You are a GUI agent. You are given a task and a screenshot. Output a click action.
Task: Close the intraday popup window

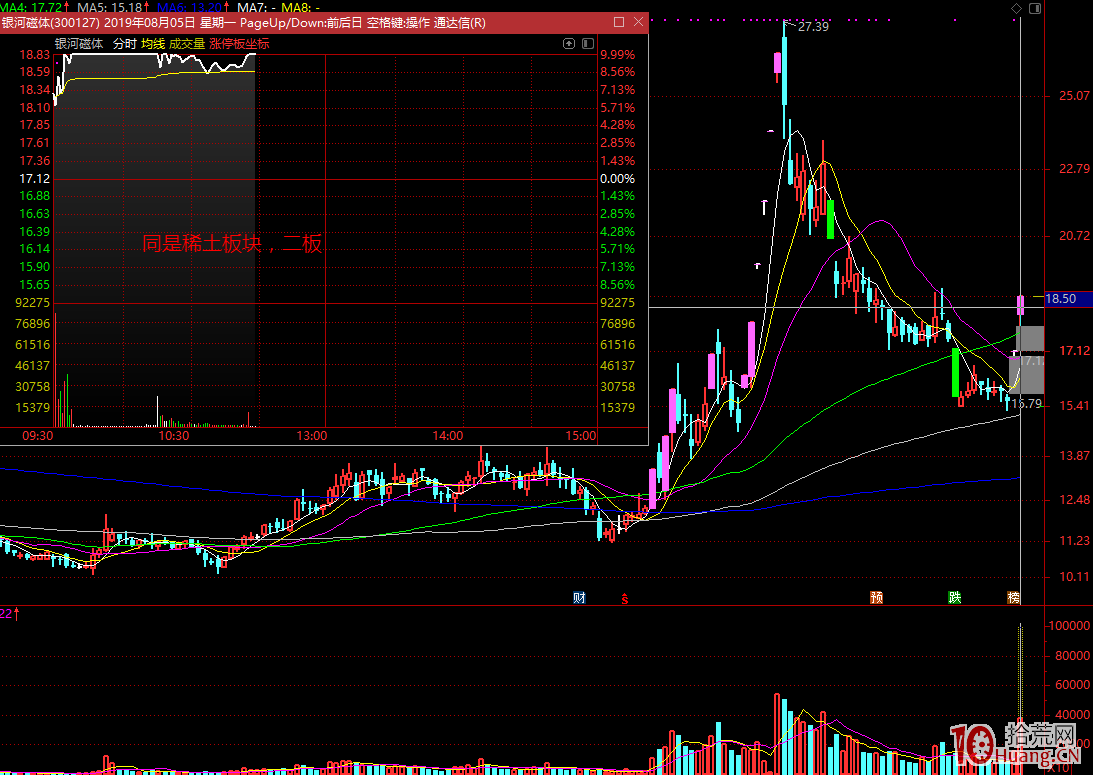(637, 22)
